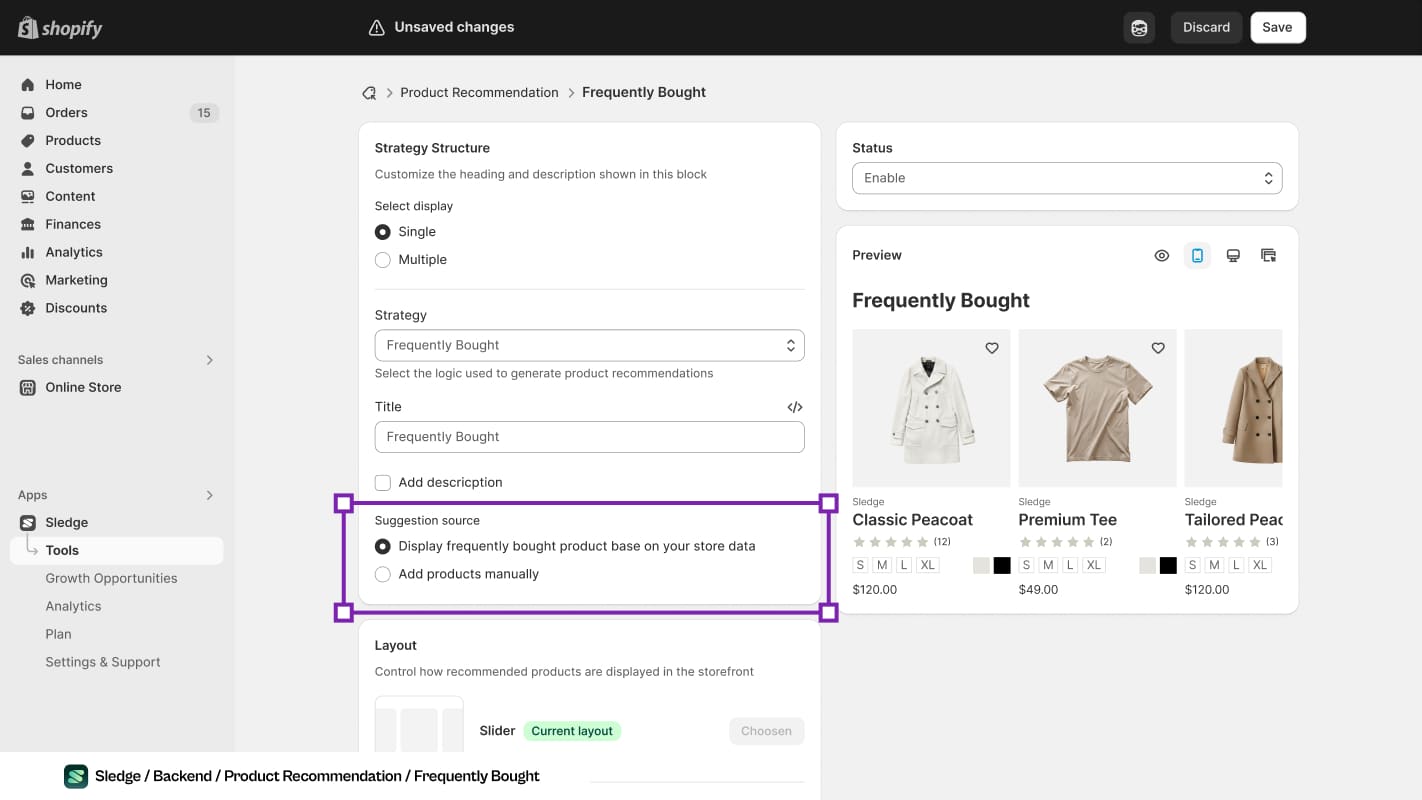The height and width of the screenshot is (800, 1422).
Task: Open Settings & Support
Action: (x=103, y=662)
